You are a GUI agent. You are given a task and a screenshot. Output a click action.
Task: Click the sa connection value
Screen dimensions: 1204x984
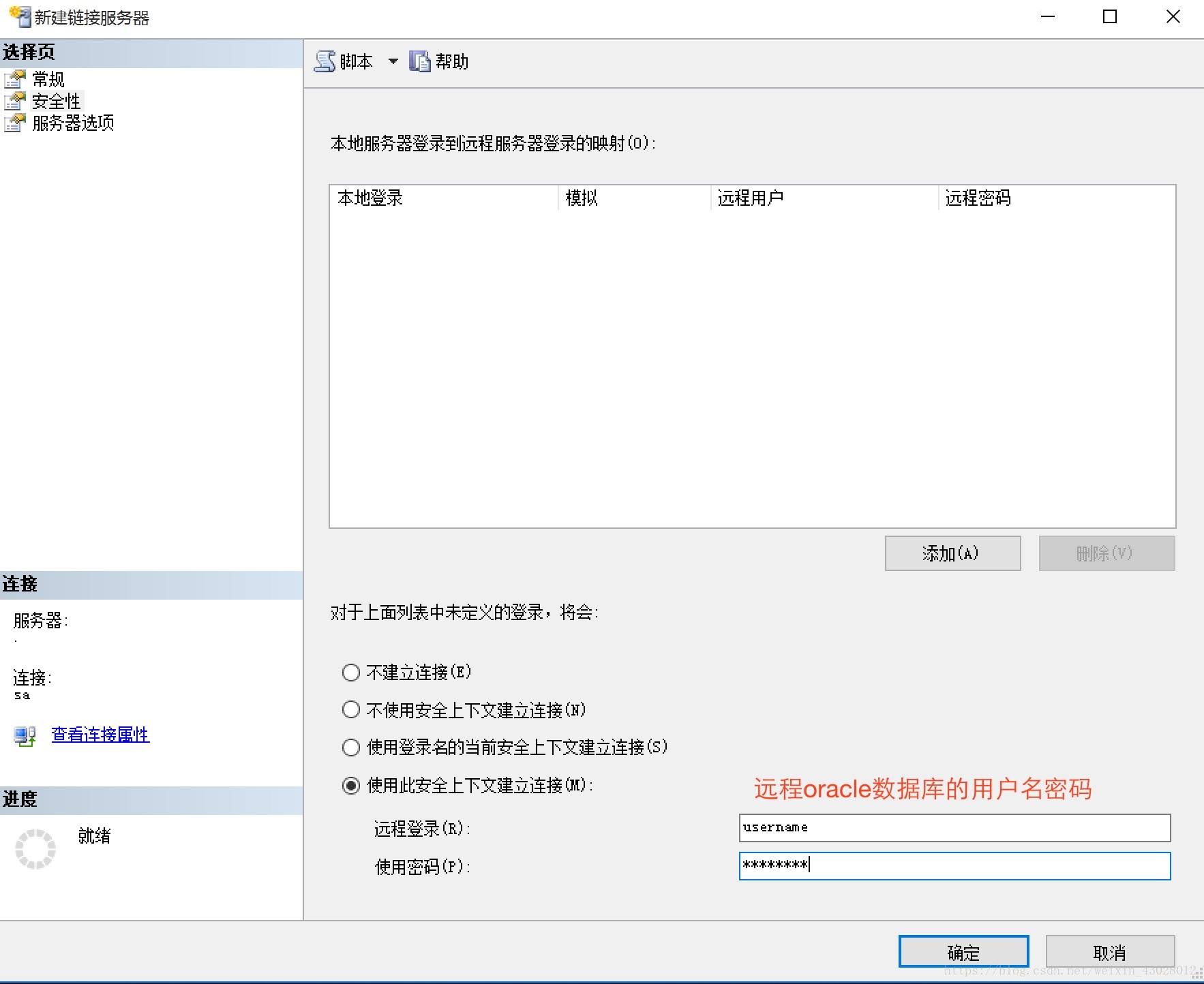22,696
